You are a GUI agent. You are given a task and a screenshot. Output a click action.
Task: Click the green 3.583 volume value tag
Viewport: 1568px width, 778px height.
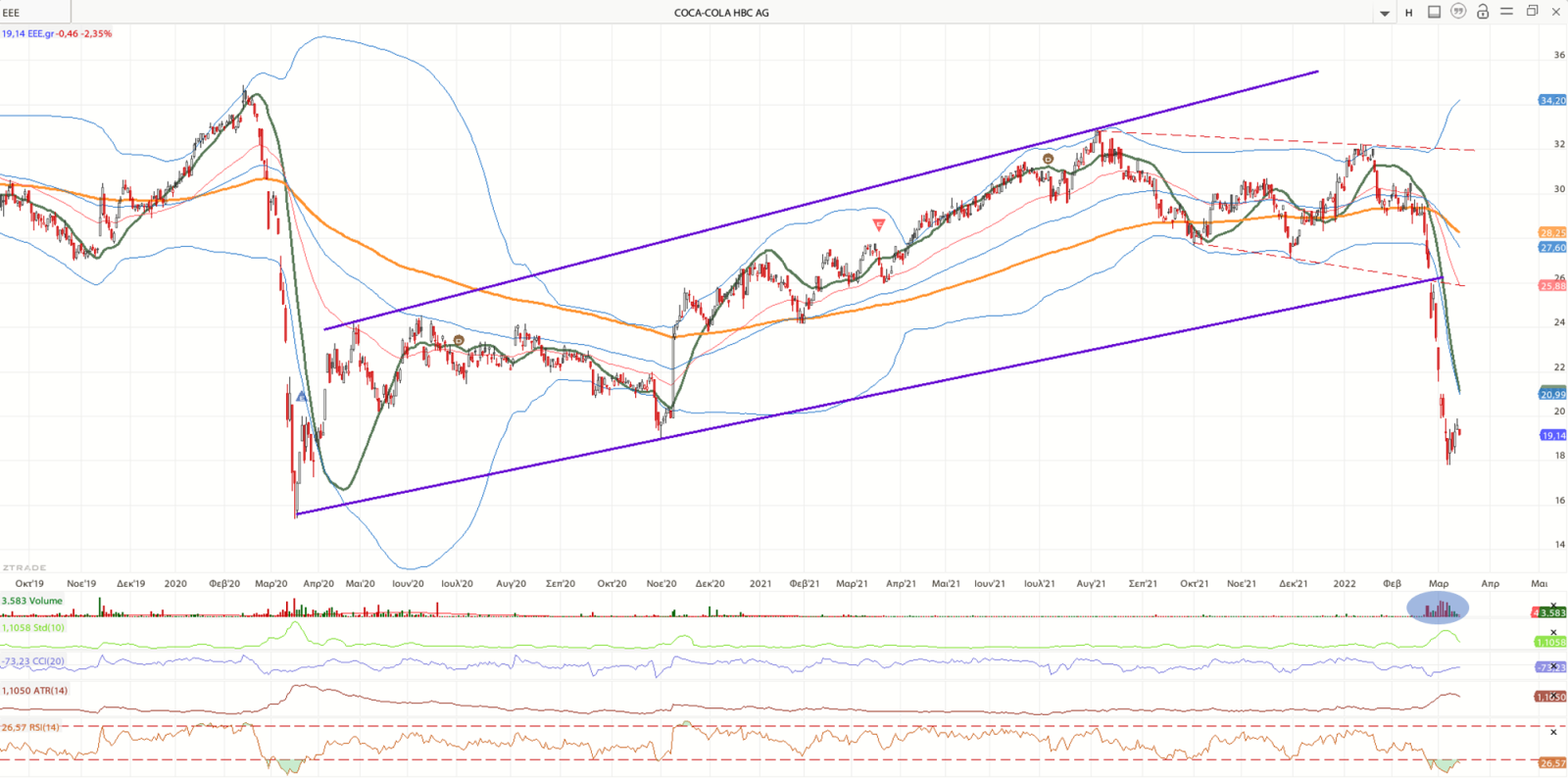click(x=1552, y=612)
